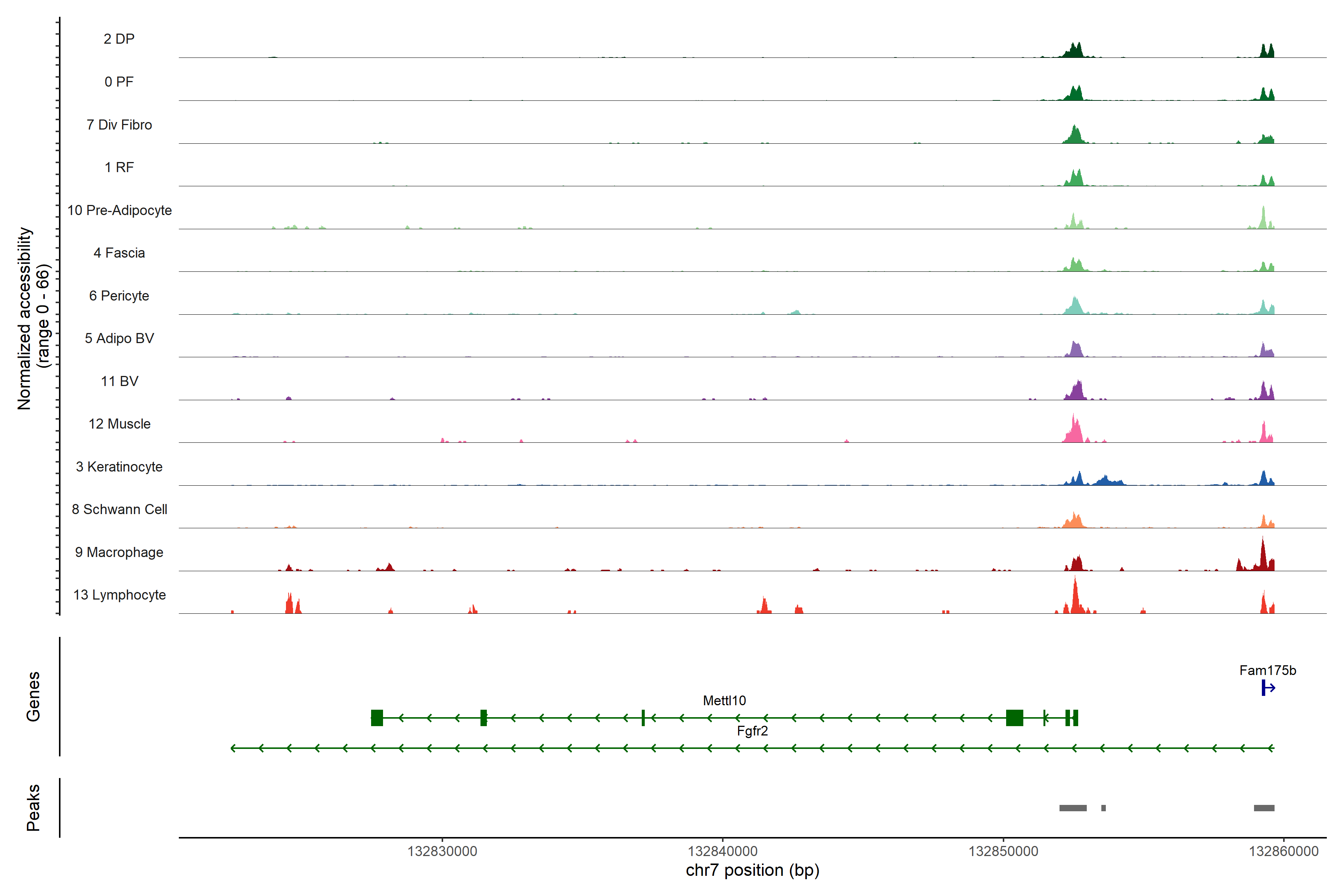The width and height of the screenshot is (1344, 896).
Task: Click the large Mettl10 exon near 132850000
Action: pyautogui.click(x=1014, y=718)
